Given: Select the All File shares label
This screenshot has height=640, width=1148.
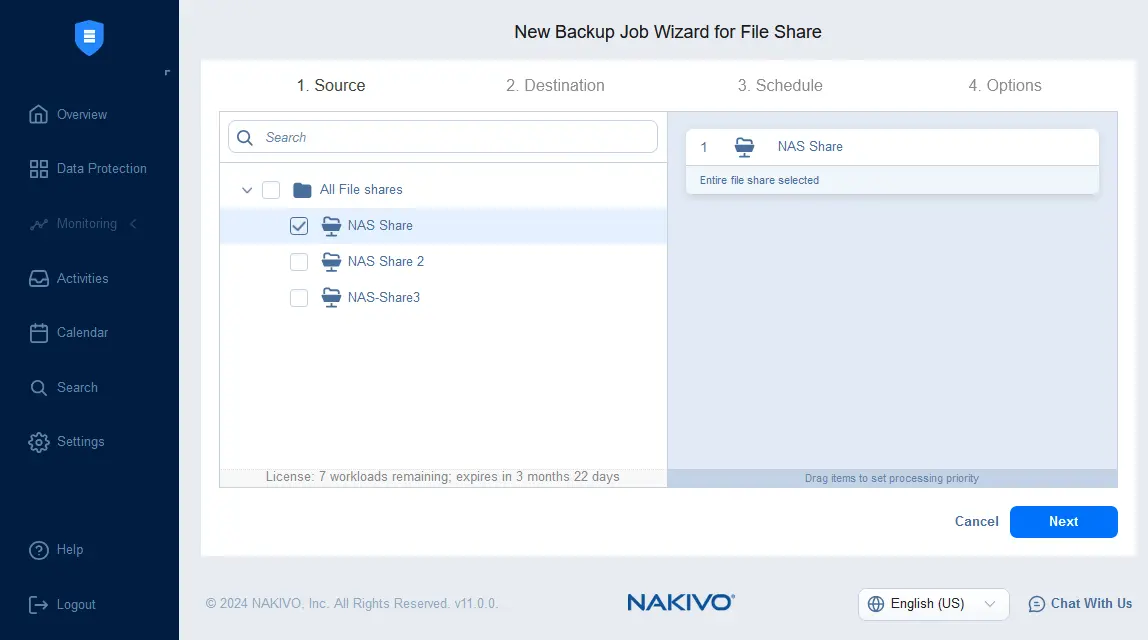Looking at the screenshot, I should tap(361, 190).
